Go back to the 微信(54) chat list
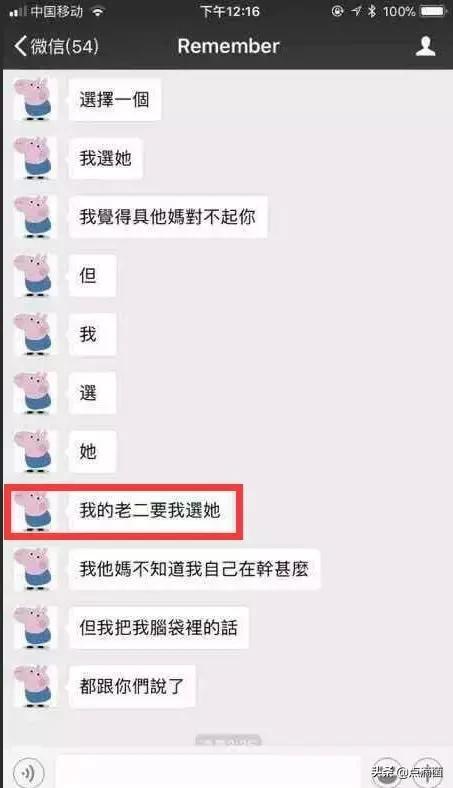This screenshot has width=453, height=788. tap(56, 46)
